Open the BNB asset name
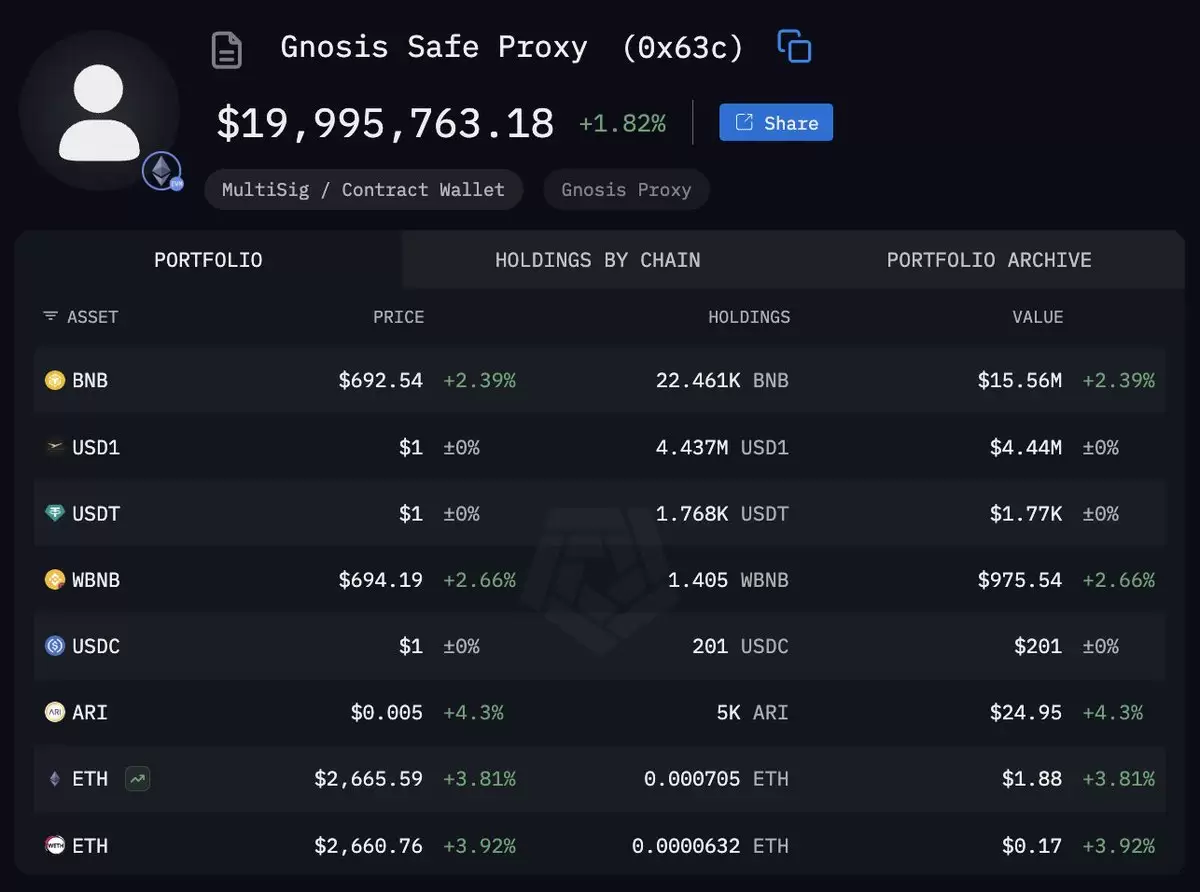Screen dimensions: 1200x892 click(90, 380)
